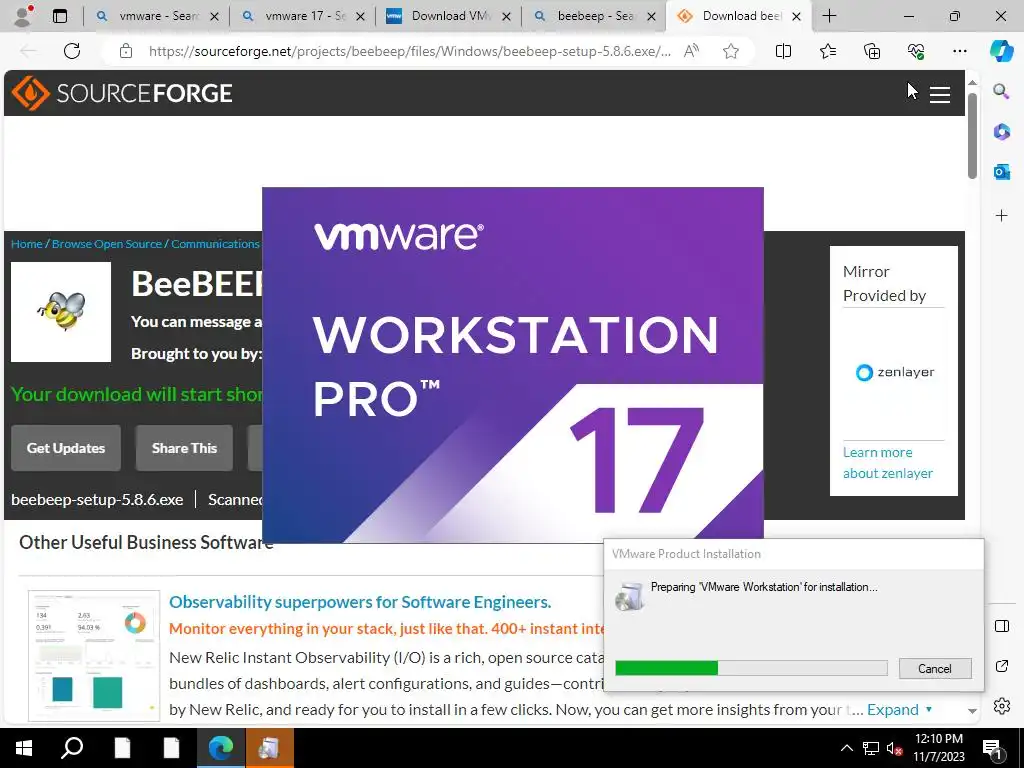Click the address bar URL field
The width and height of the screenshot is (1024, 768).
click(409, 51)
